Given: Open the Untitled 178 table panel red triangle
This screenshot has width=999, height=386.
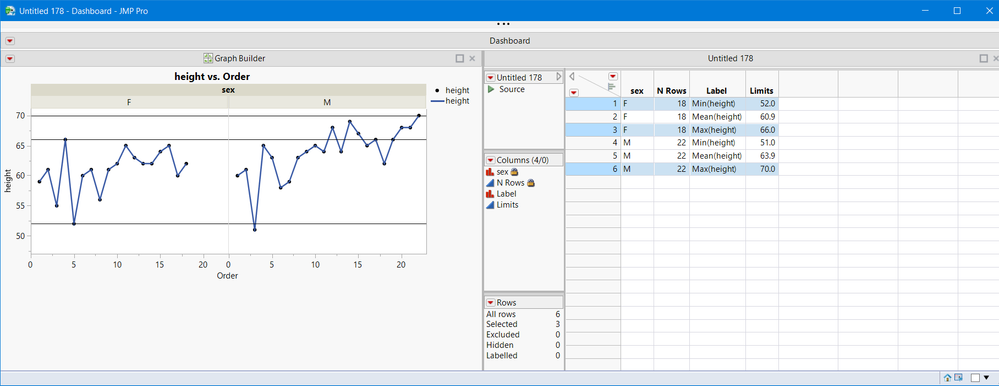Looking at the screenshot, I should pos(491,78).
